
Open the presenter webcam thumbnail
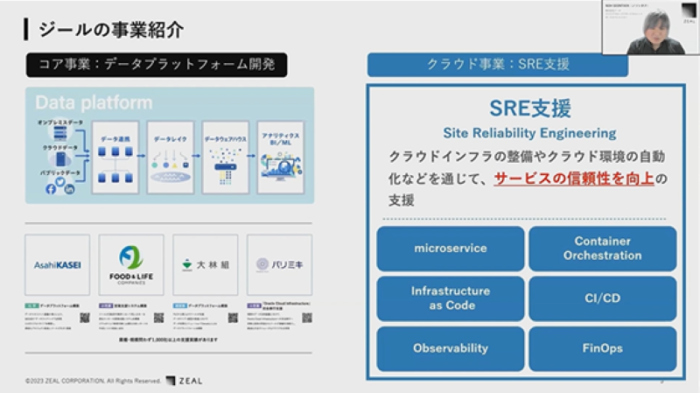tap(650, 27)
